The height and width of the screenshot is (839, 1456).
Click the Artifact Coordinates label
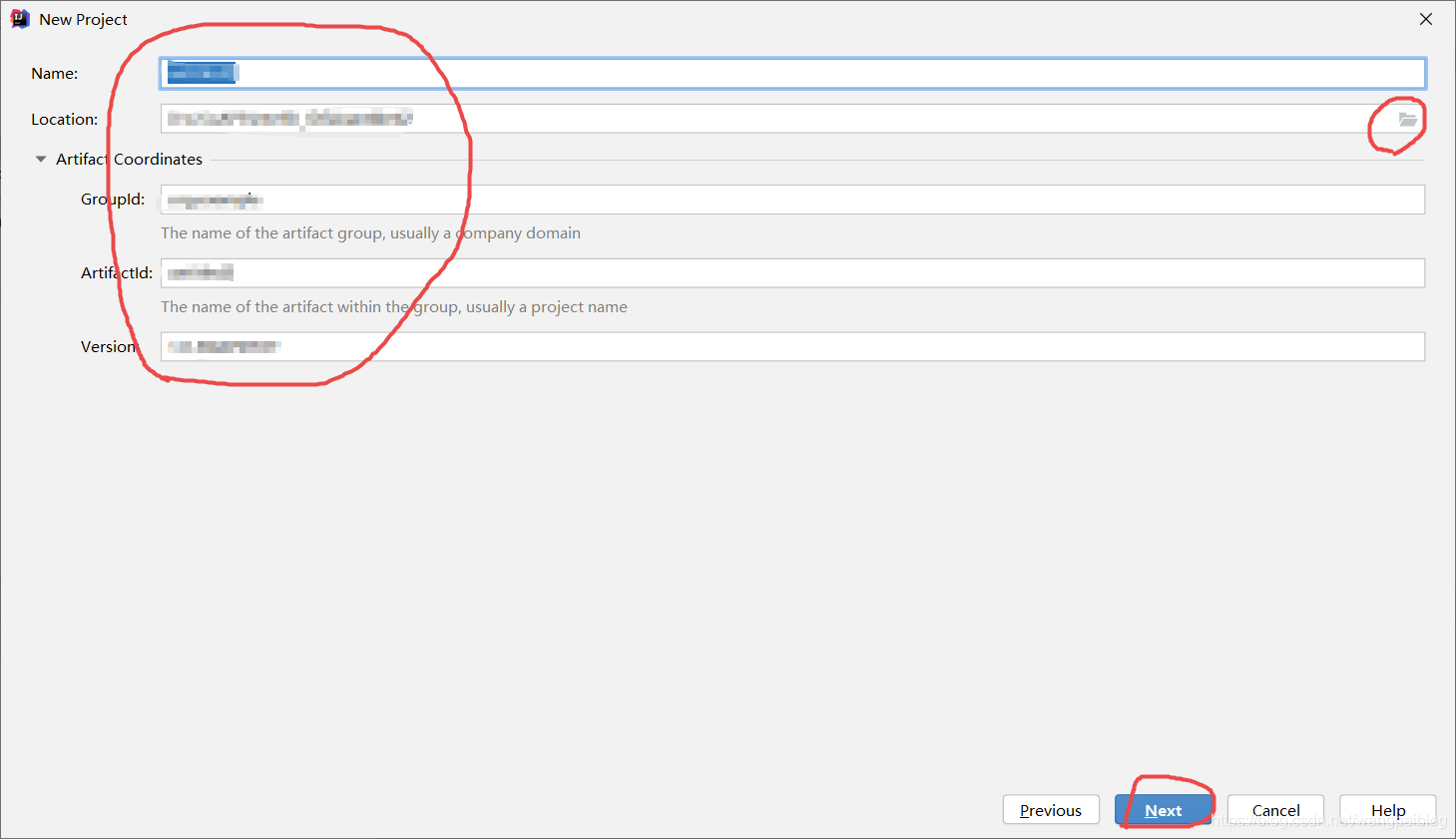coord(129,160)
